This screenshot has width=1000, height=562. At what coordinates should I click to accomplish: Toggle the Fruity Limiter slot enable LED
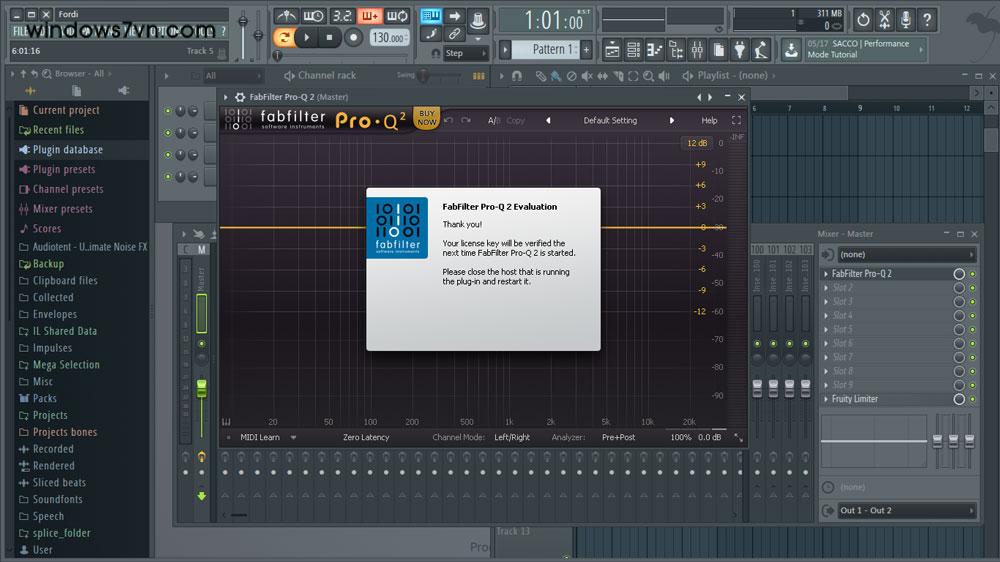coord(972,399)
